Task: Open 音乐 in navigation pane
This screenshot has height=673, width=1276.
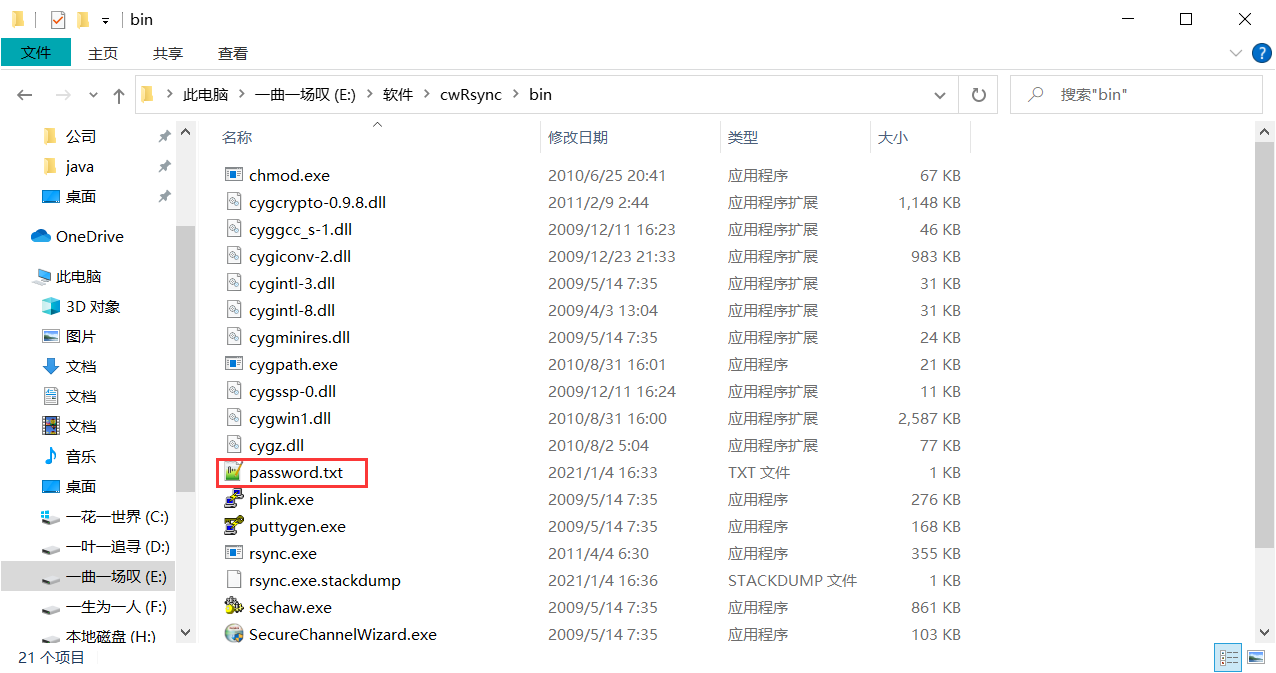Action: pos(81,457)
